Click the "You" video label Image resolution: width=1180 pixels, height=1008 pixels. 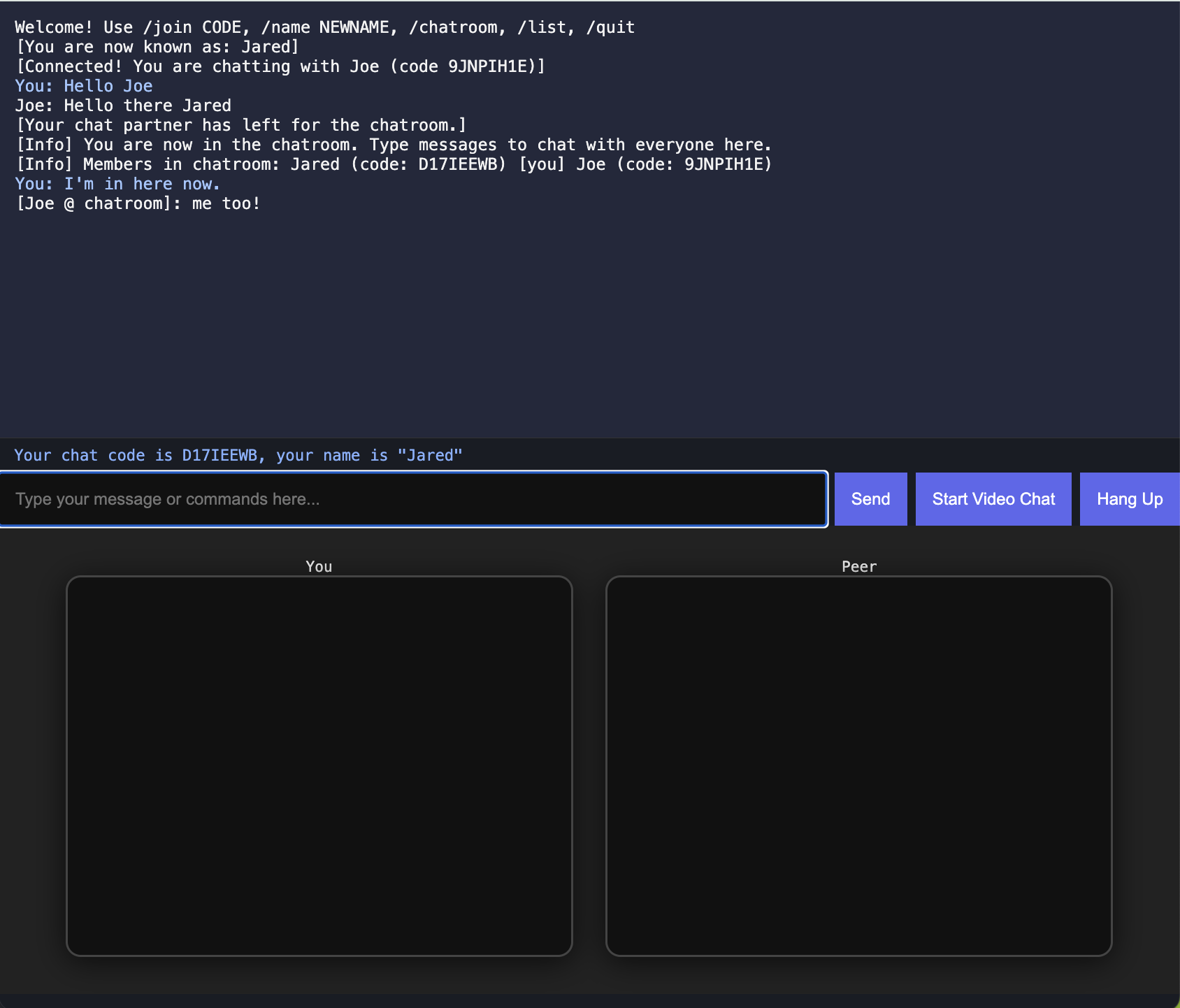point(319,567)
